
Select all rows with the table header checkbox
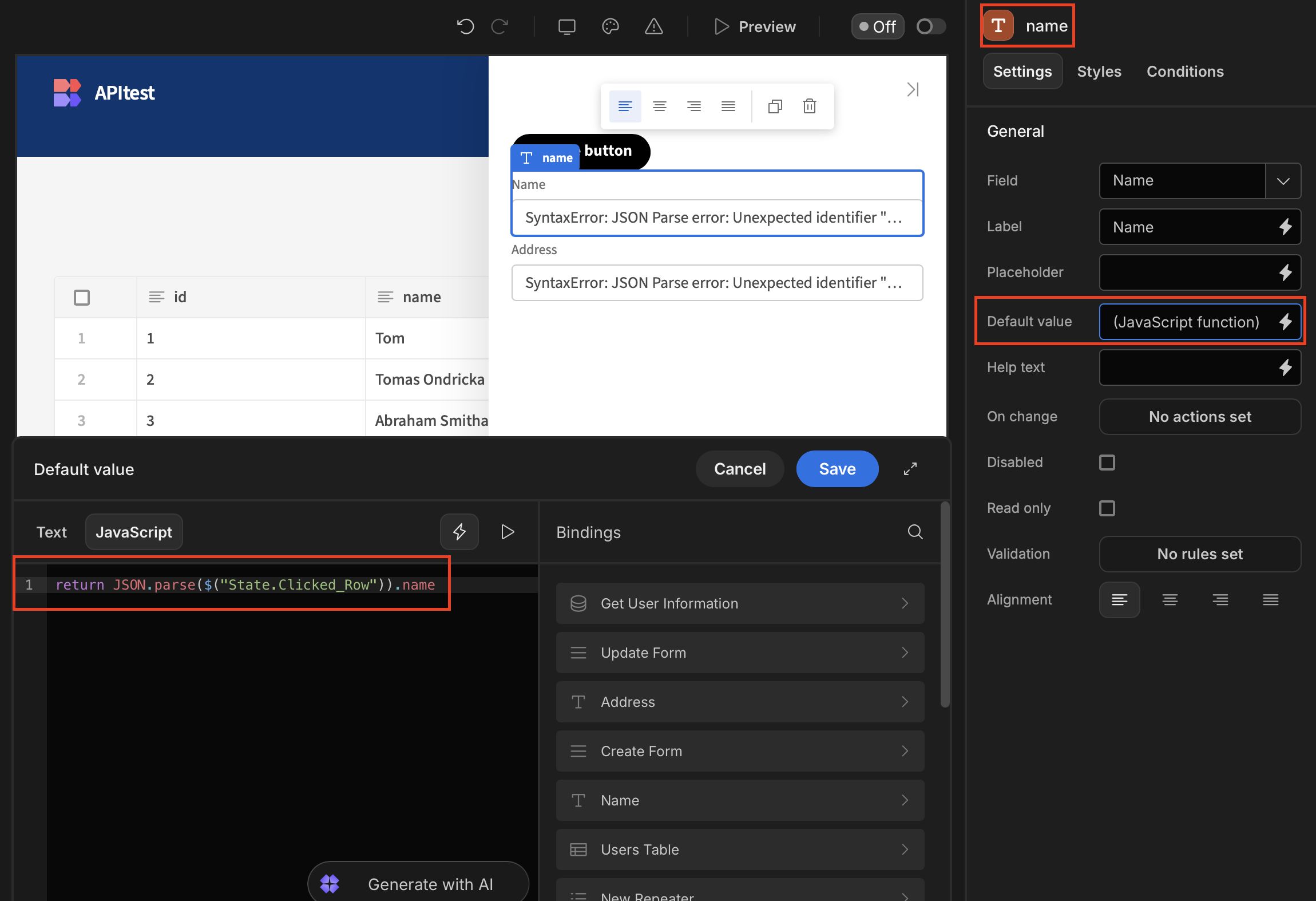click(82, 297)
